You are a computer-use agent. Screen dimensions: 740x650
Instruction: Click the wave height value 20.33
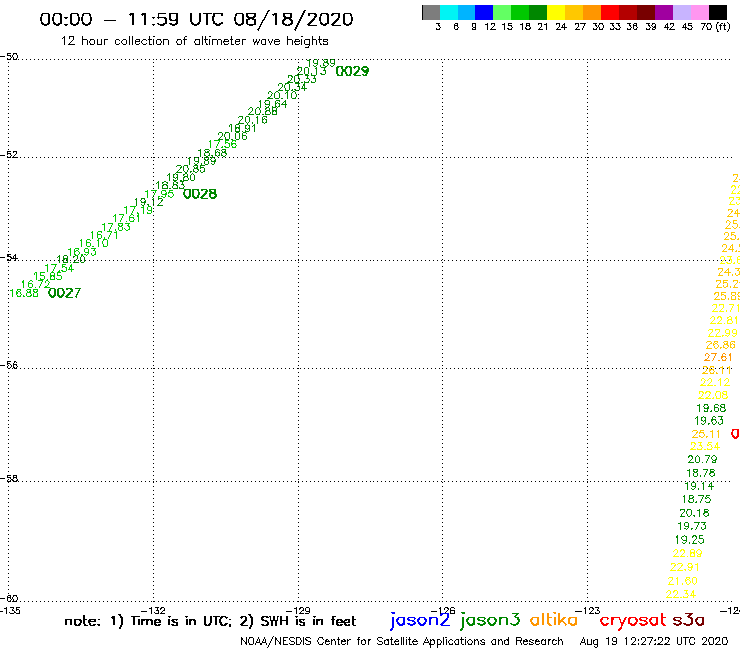(302, 79)
